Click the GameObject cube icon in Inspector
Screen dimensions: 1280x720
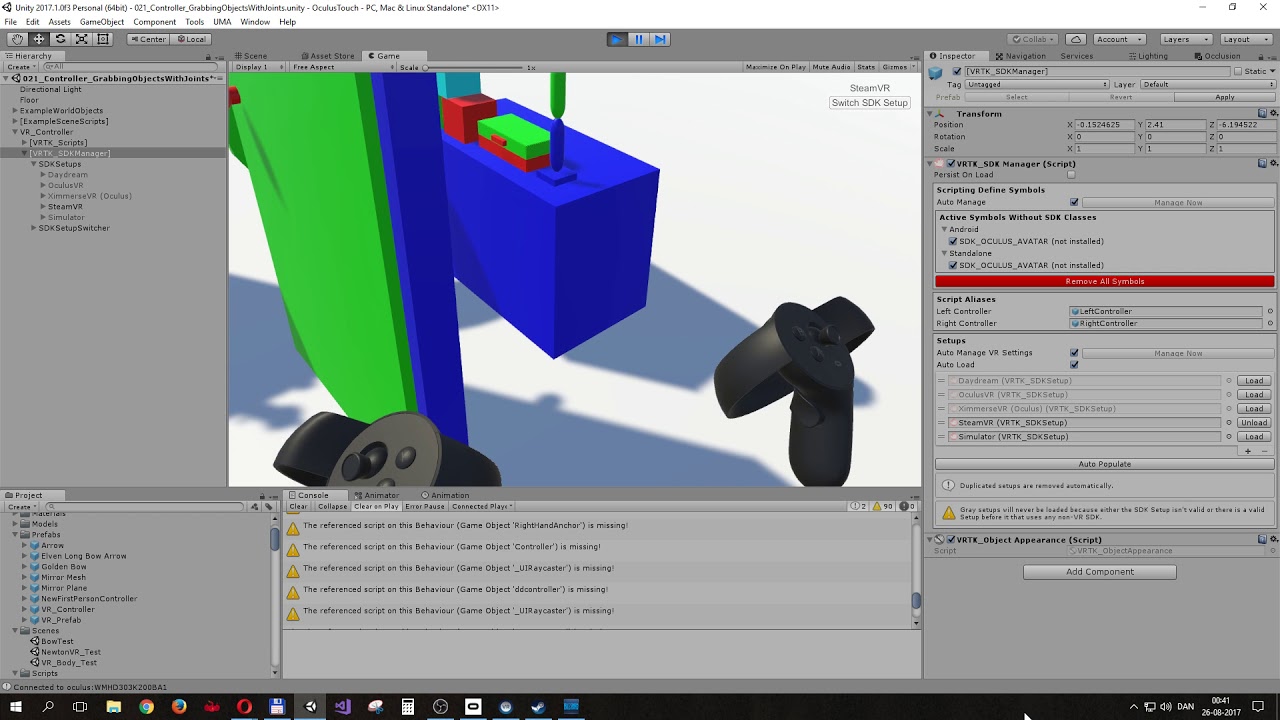(x=936, y=73)
